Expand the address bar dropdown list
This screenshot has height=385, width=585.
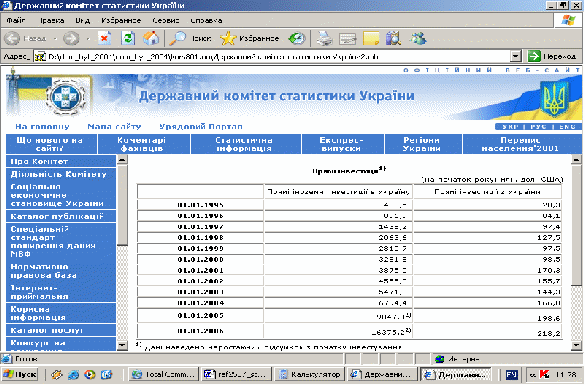pyautogui.click(x=515, y=56)
